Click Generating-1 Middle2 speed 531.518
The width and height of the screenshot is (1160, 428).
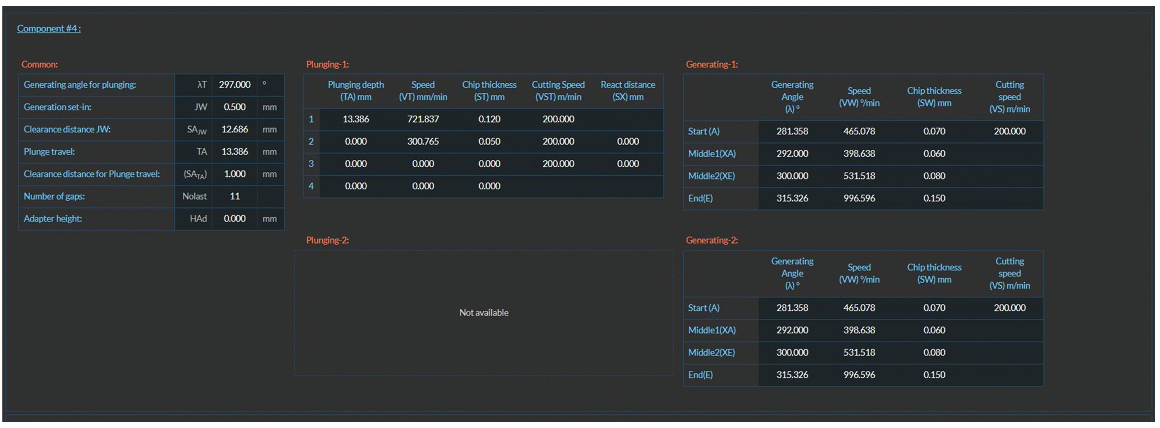[x=859, y=176]
